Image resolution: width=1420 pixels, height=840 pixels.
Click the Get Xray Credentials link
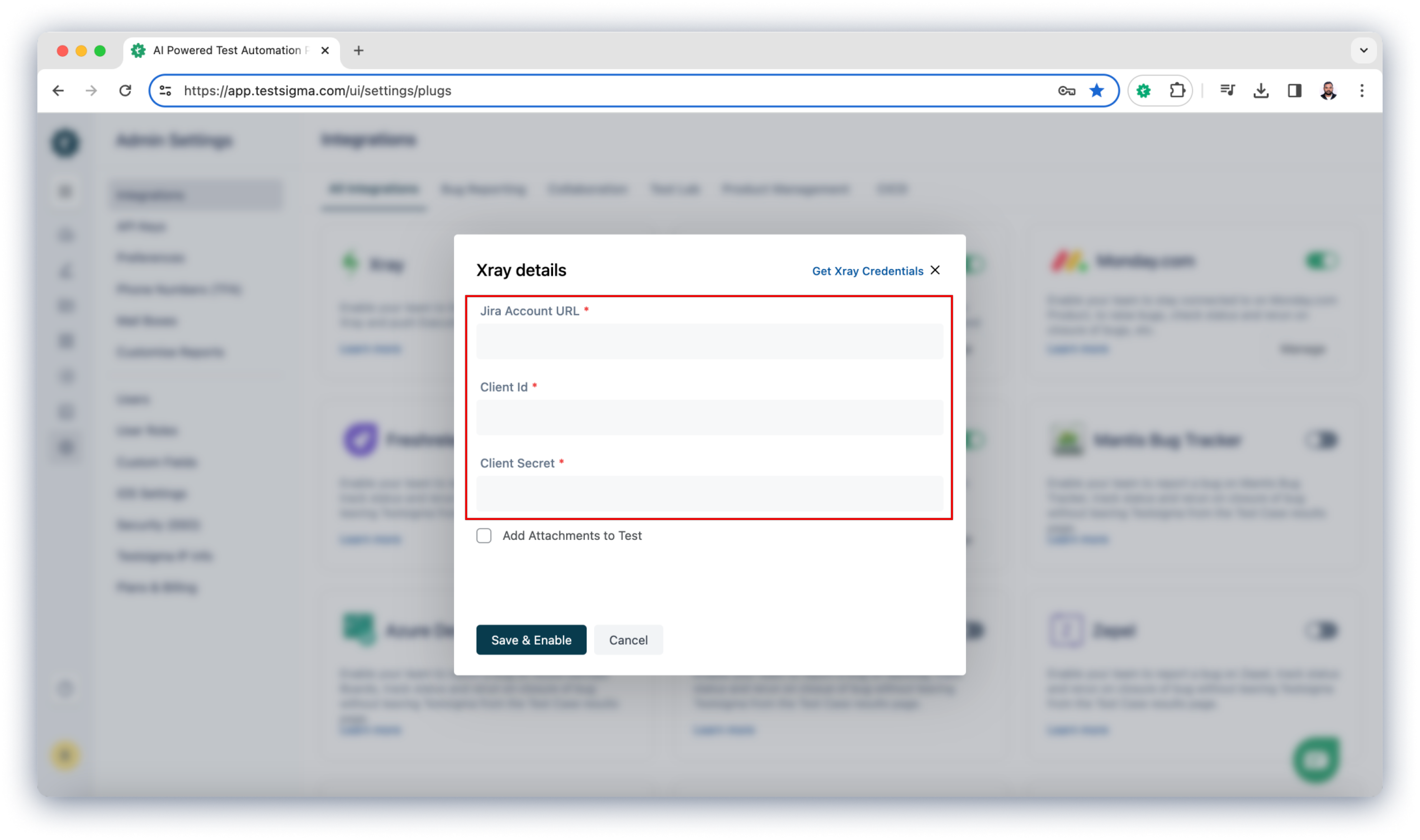[866, 270]
